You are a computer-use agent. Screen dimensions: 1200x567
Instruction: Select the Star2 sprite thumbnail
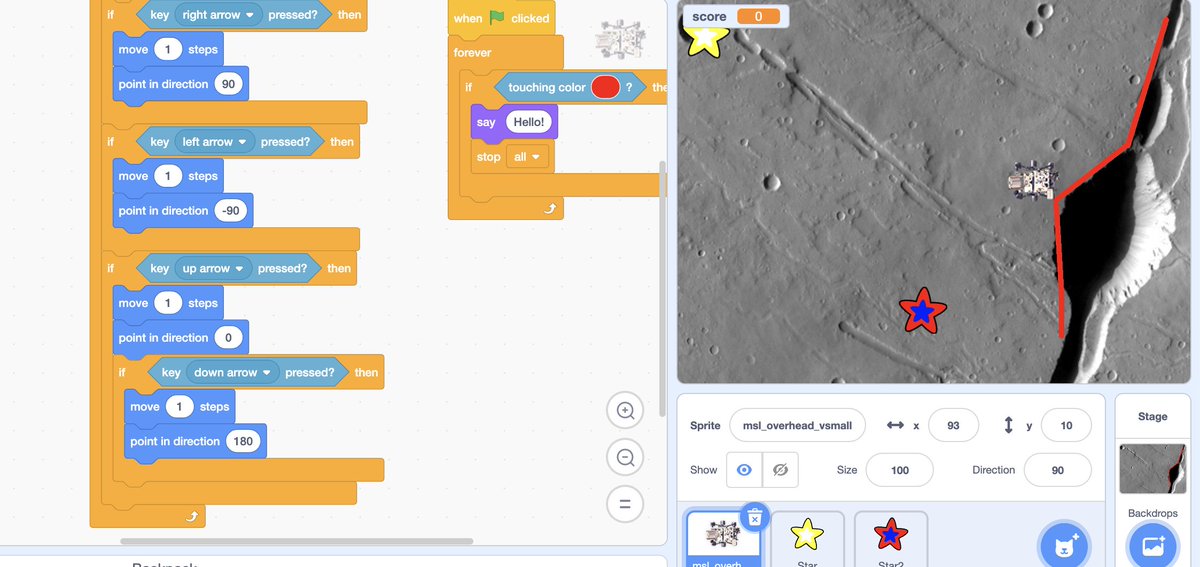point(891,539)
